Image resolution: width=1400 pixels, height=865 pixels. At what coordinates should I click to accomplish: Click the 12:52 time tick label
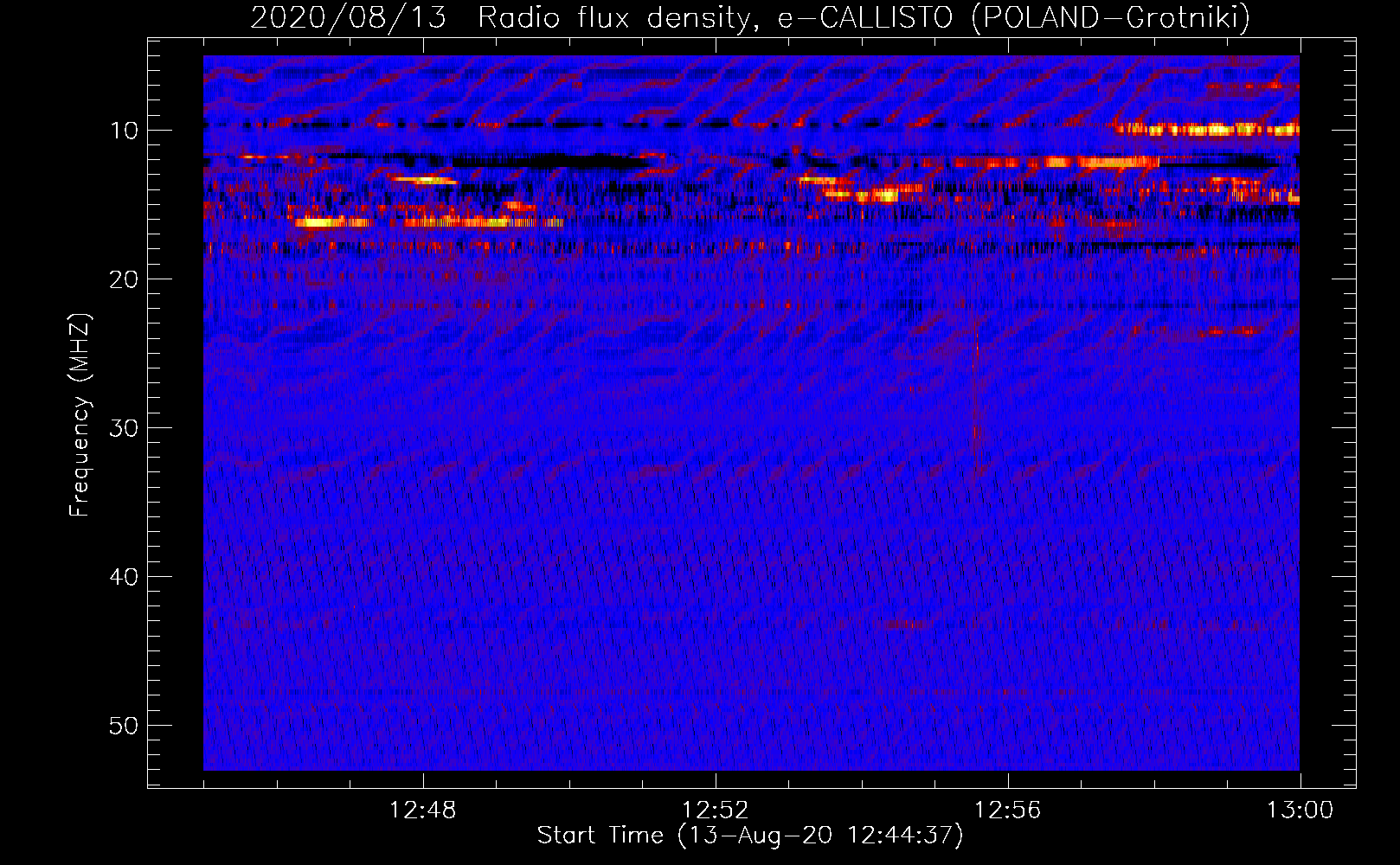tap(716, 811)
